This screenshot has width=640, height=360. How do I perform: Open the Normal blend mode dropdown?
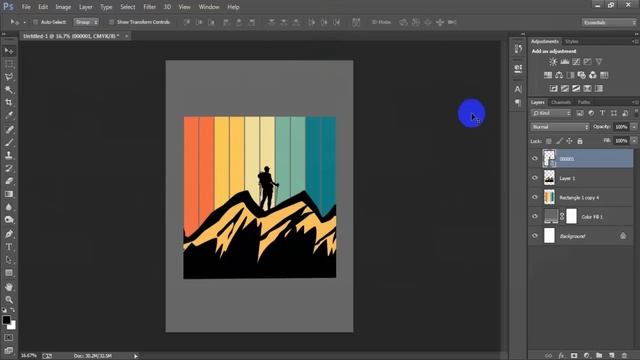[x=560, y=127]
